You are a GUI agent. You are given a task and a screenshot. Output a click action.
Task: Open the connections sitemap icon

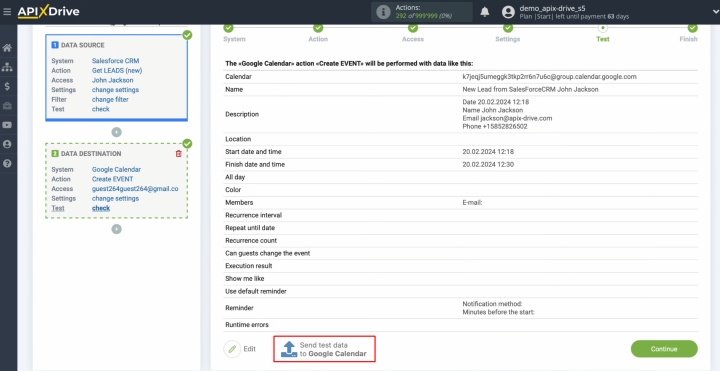point(7,67)
